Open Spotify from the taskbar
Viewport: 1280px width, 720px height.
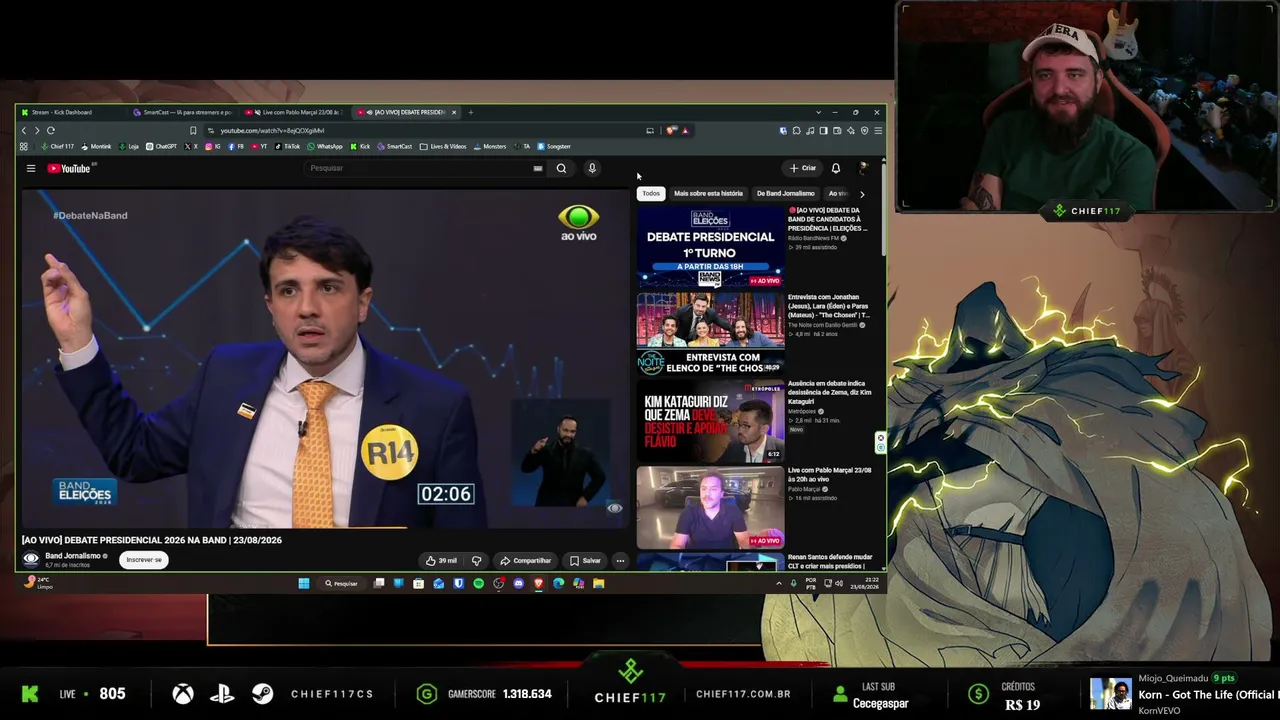[478, 583]
